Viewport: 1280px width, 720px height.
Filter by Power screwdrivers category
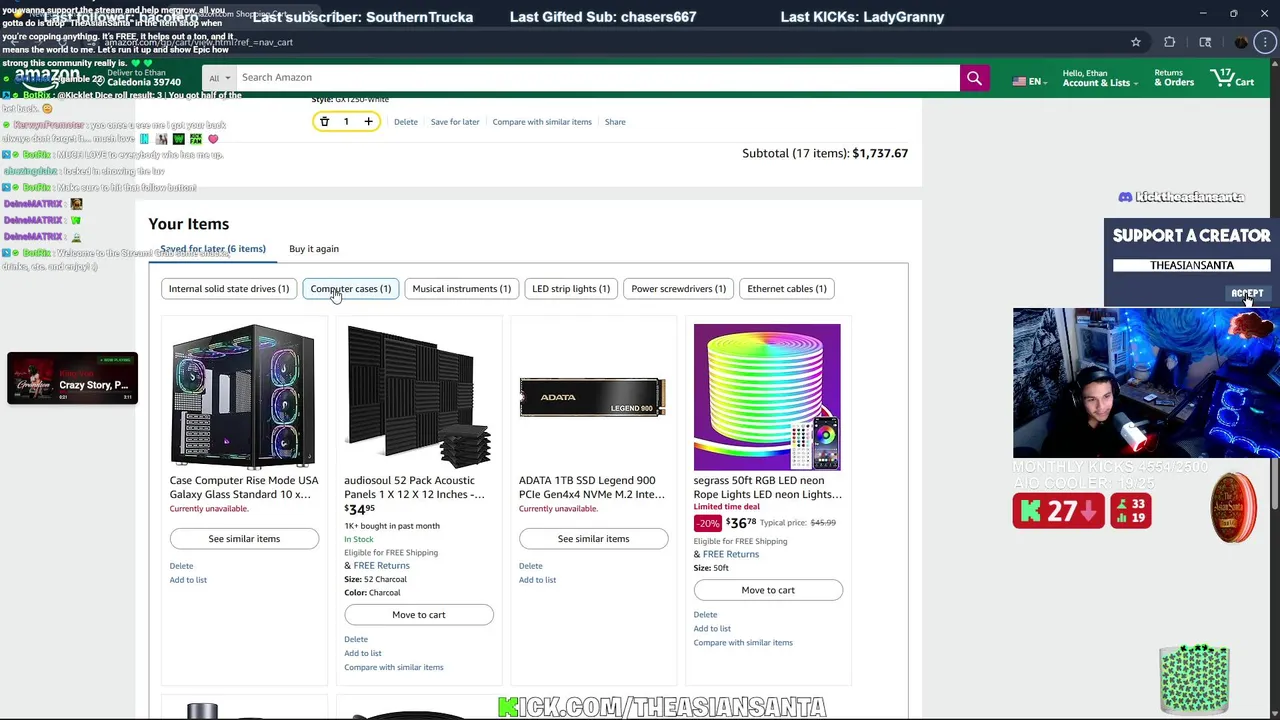[x=678, y=289]
